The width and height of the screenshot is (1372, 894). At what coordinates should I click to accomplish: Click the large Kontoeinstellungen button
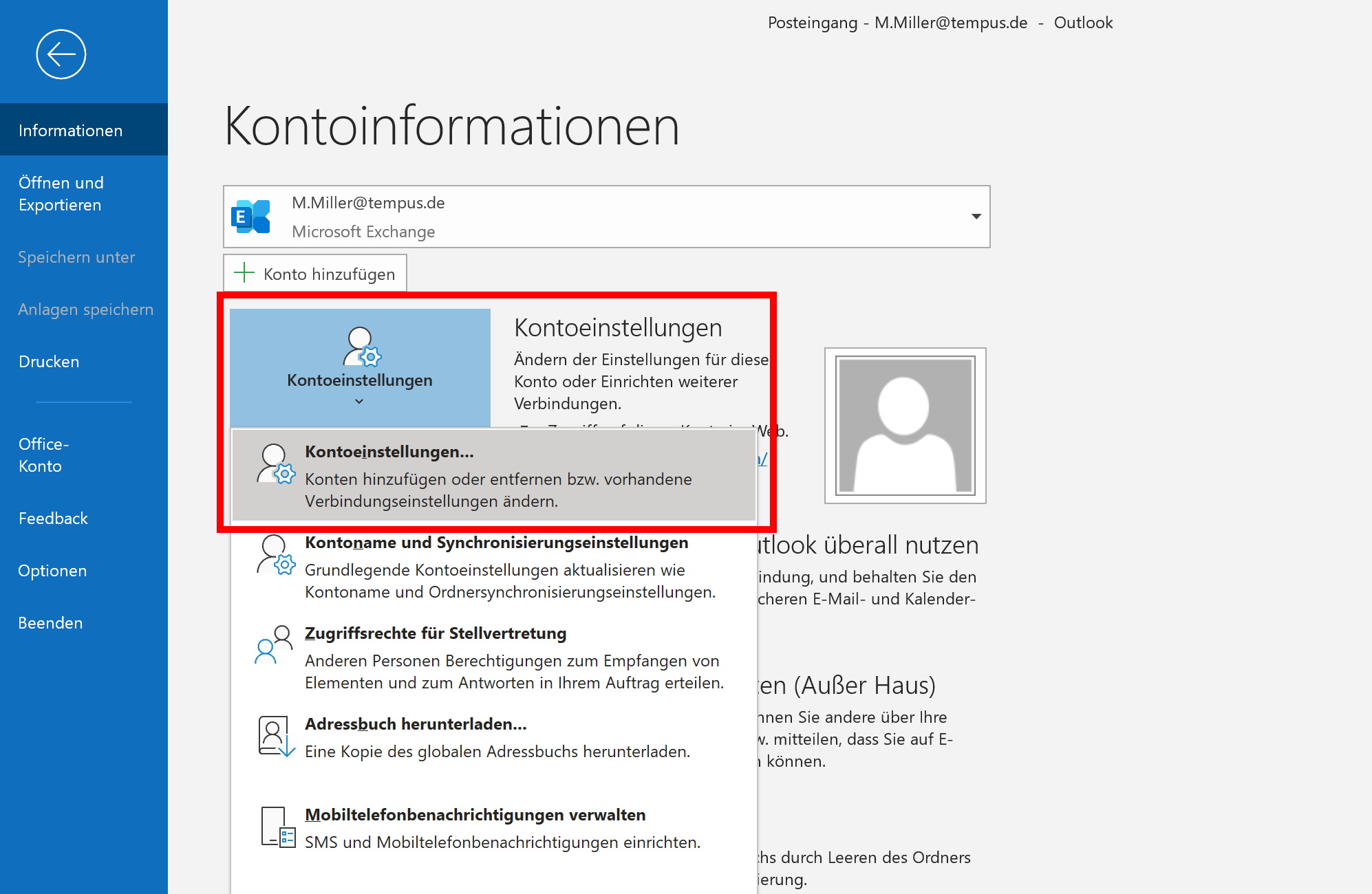point(360,367)
